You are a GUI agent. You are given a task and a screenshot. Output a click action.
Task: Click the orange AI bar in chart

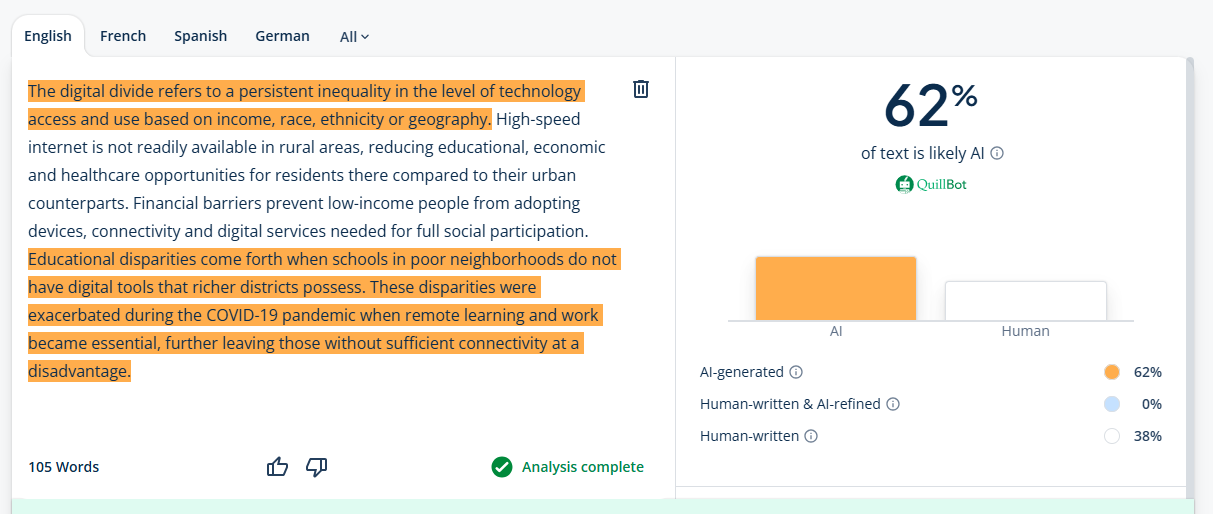[835, 289]
